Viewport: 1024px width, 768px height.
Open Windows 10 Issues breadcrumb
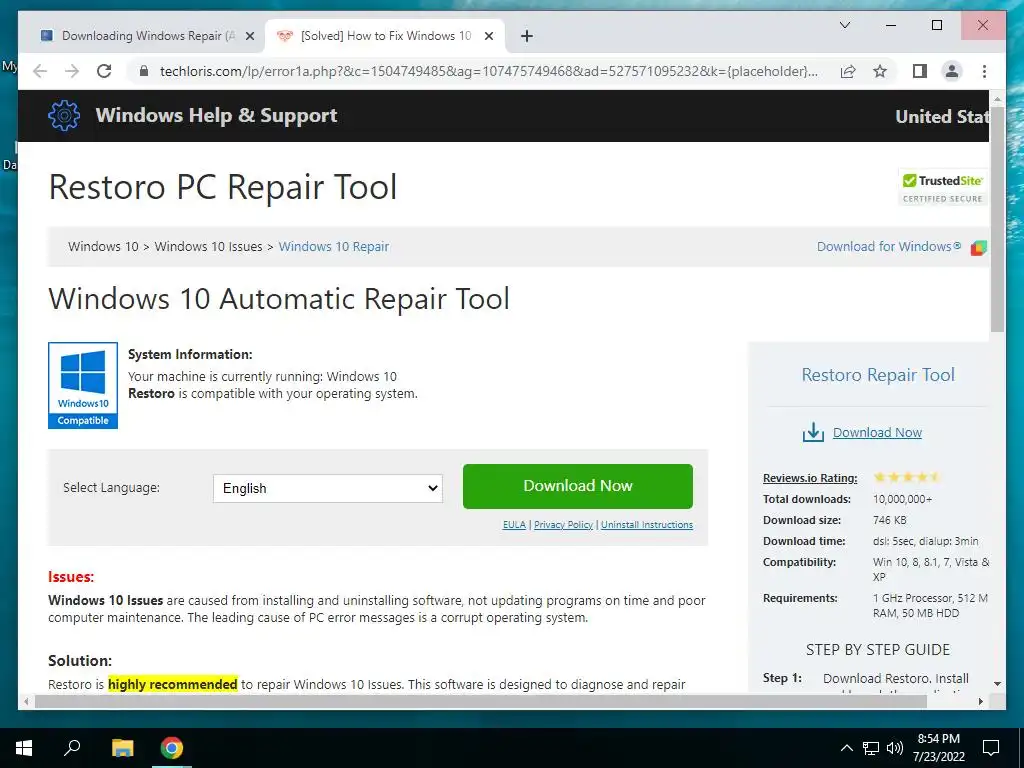pos(208,246)
